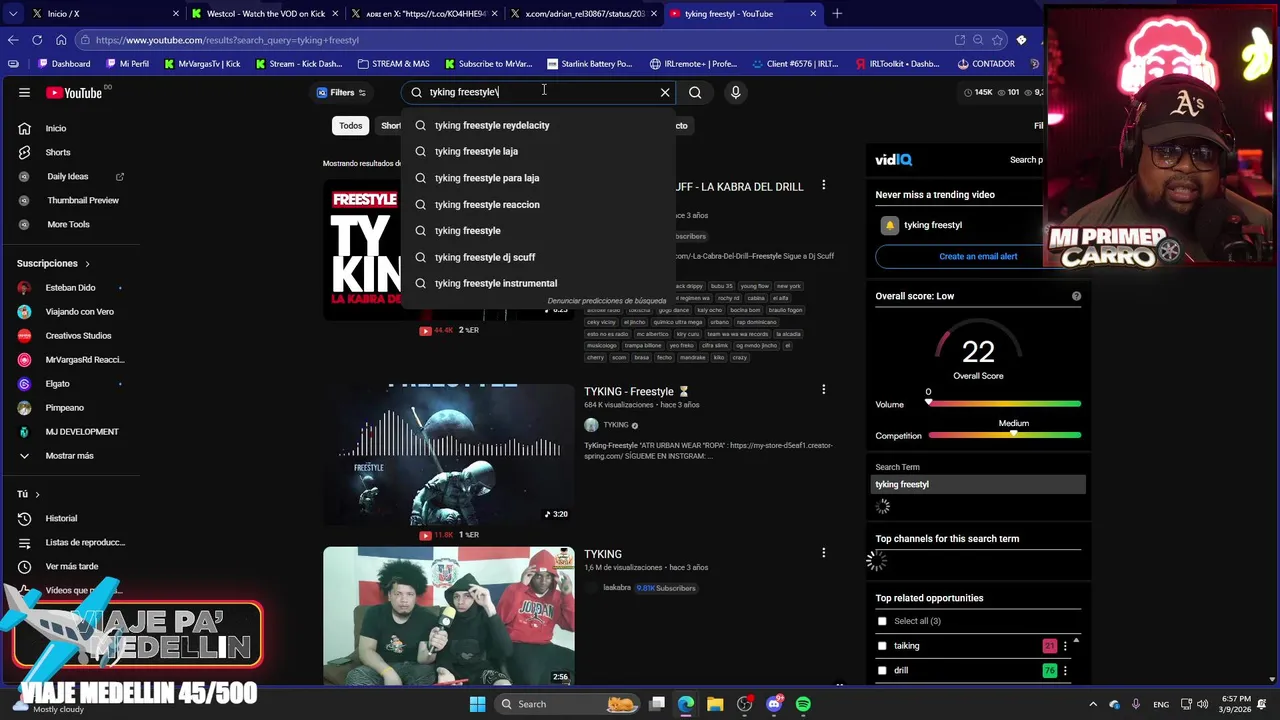Click the vidIQ logo in side panel
The width and height of the screenshot is (1280, 720).
coord(893,159)
